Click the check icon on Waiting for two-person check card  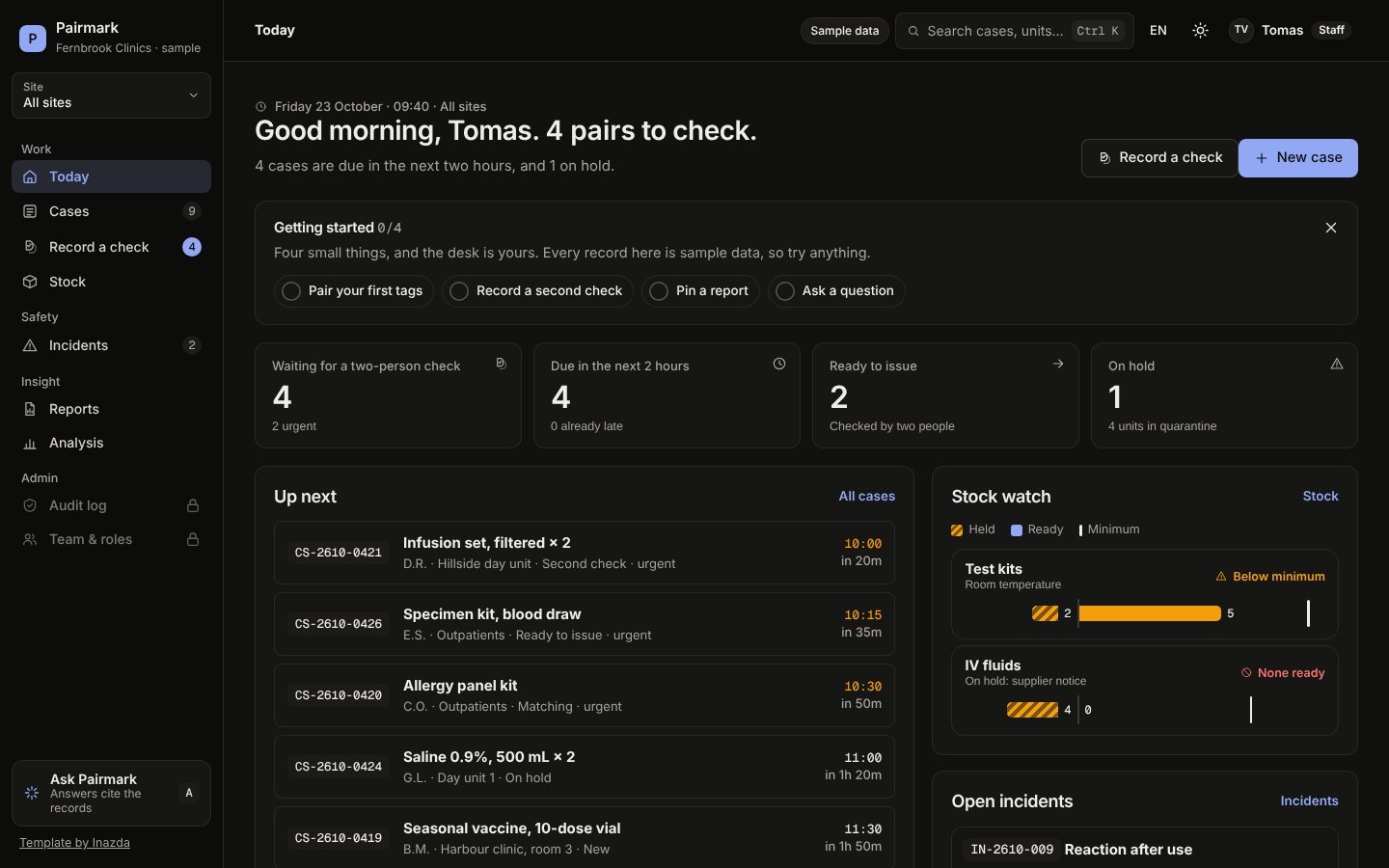click(501, 364)
